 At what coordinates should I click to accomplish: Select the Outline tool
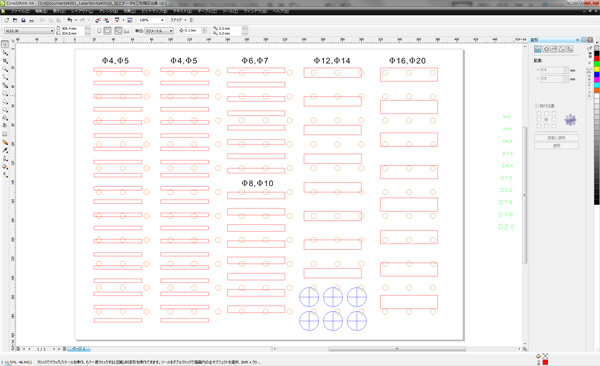click(5, 158)
